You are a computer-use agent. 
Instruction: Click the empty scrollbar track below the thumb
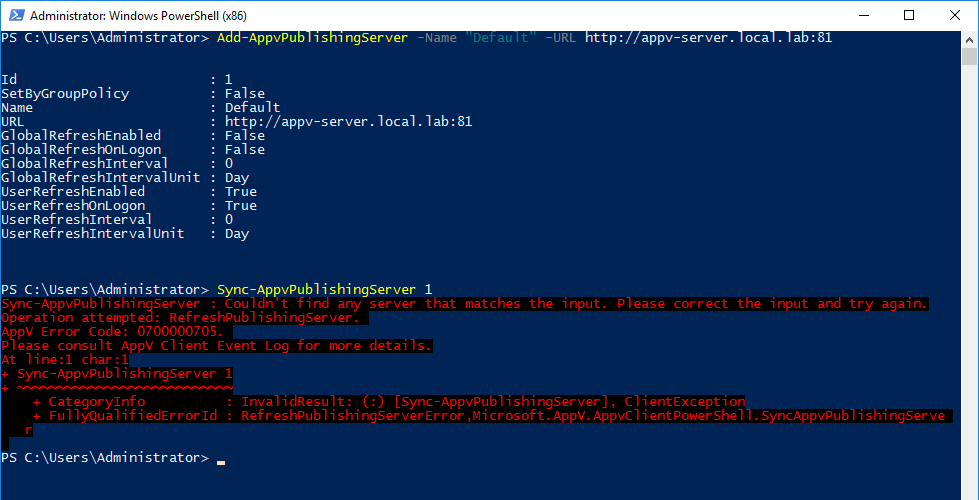[x=969, y=281]
